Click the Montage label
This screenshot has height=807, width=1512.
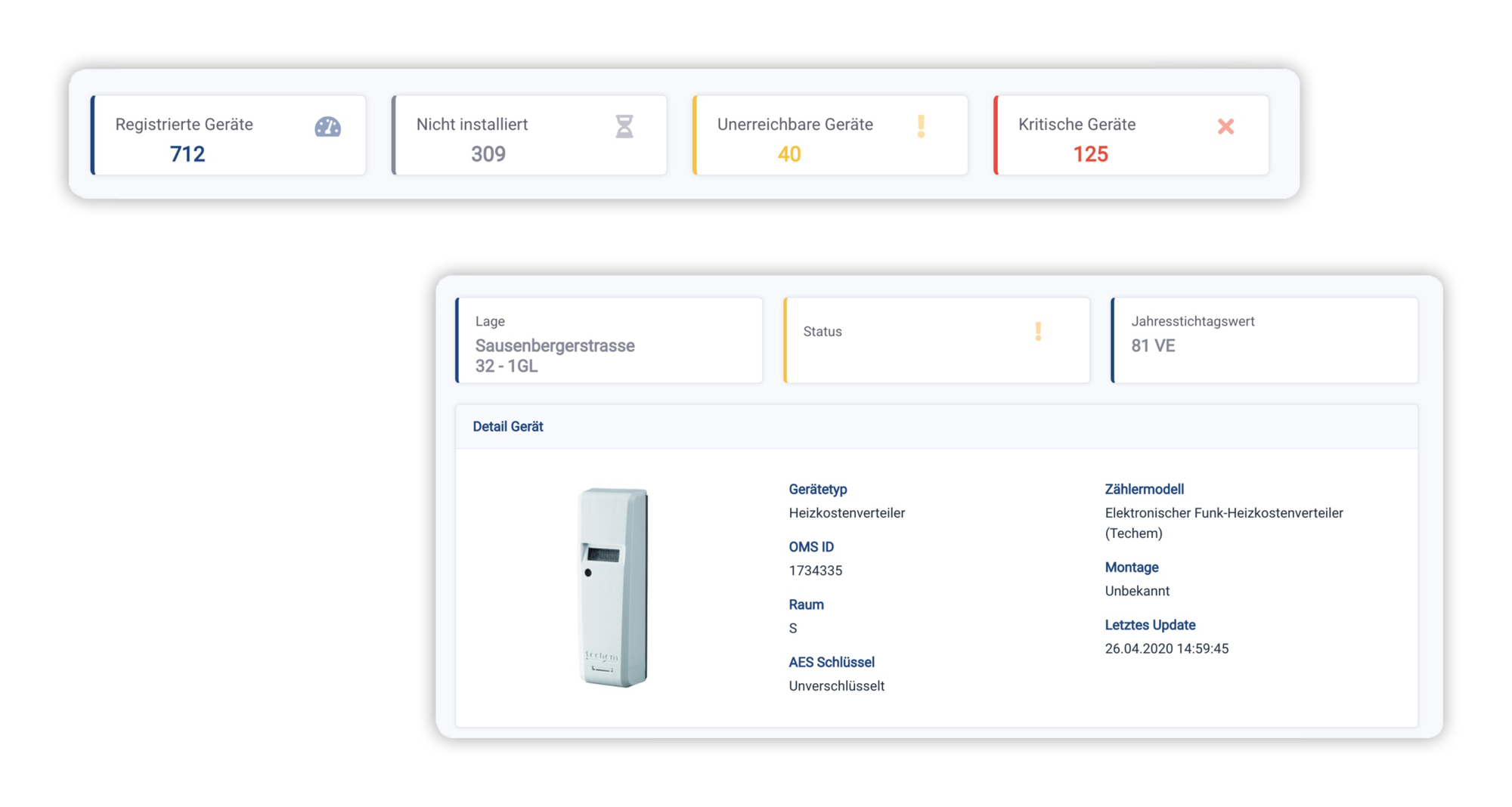coord(1132,567)
